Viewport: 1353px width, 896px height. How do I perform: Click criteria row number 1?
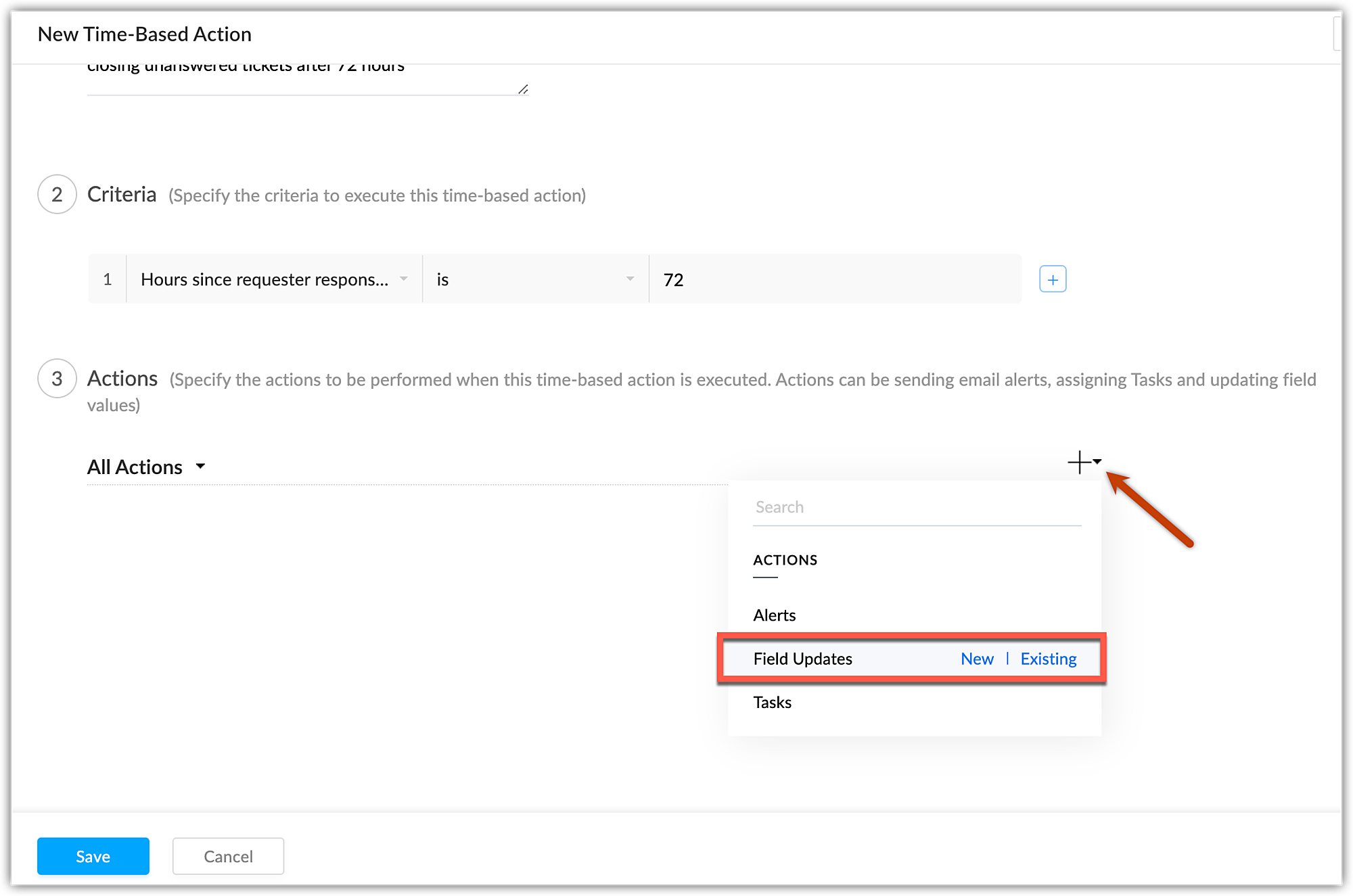point(108,279)
